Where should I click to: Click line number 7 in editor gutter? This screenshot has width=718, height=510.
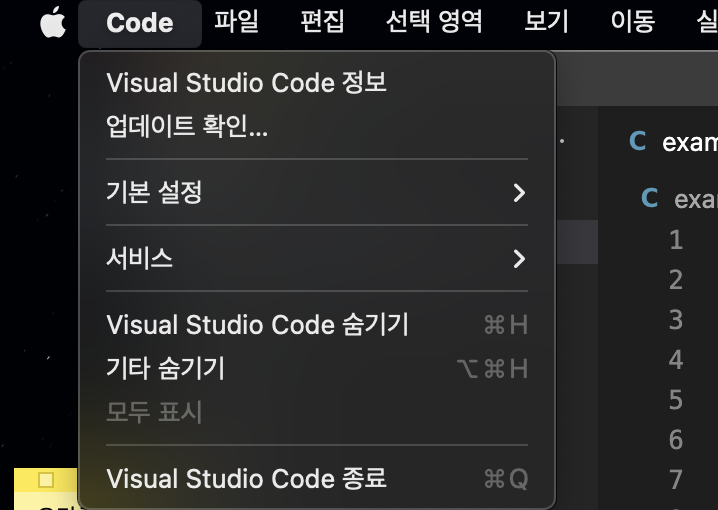point(676,480)
